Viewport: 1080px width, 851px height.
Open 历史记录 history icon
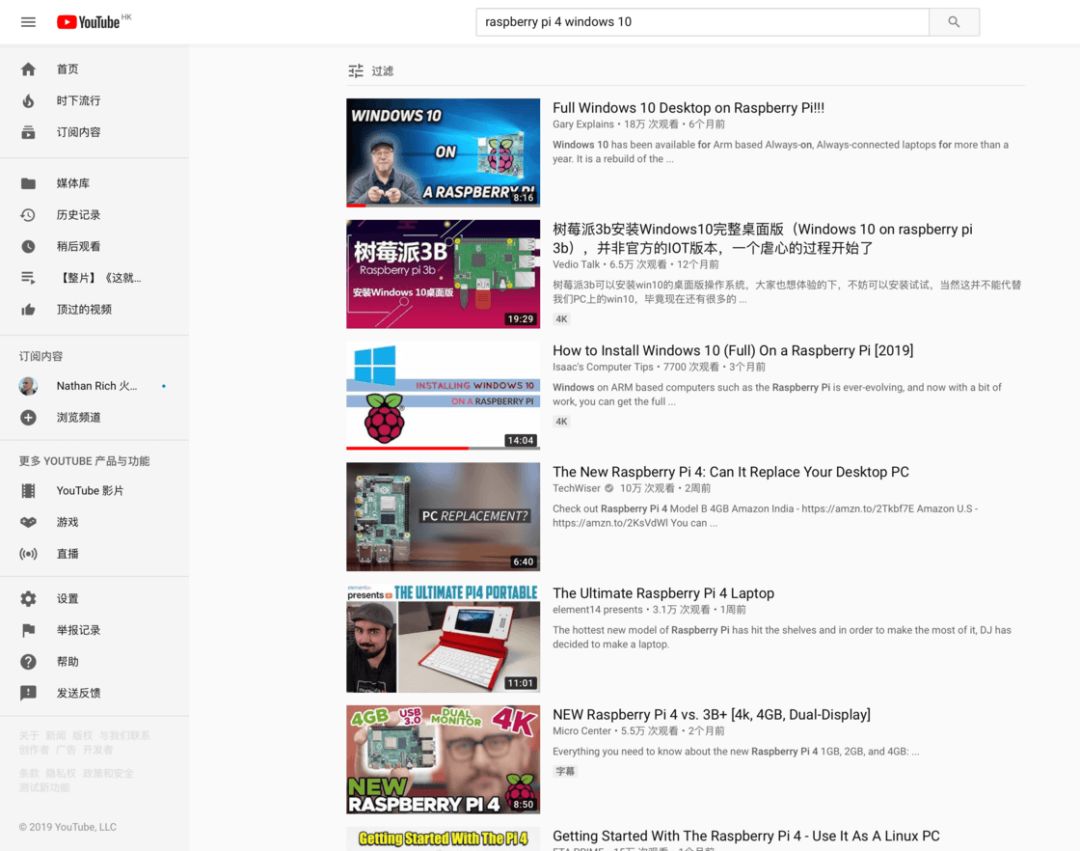[x=28, y=215]
